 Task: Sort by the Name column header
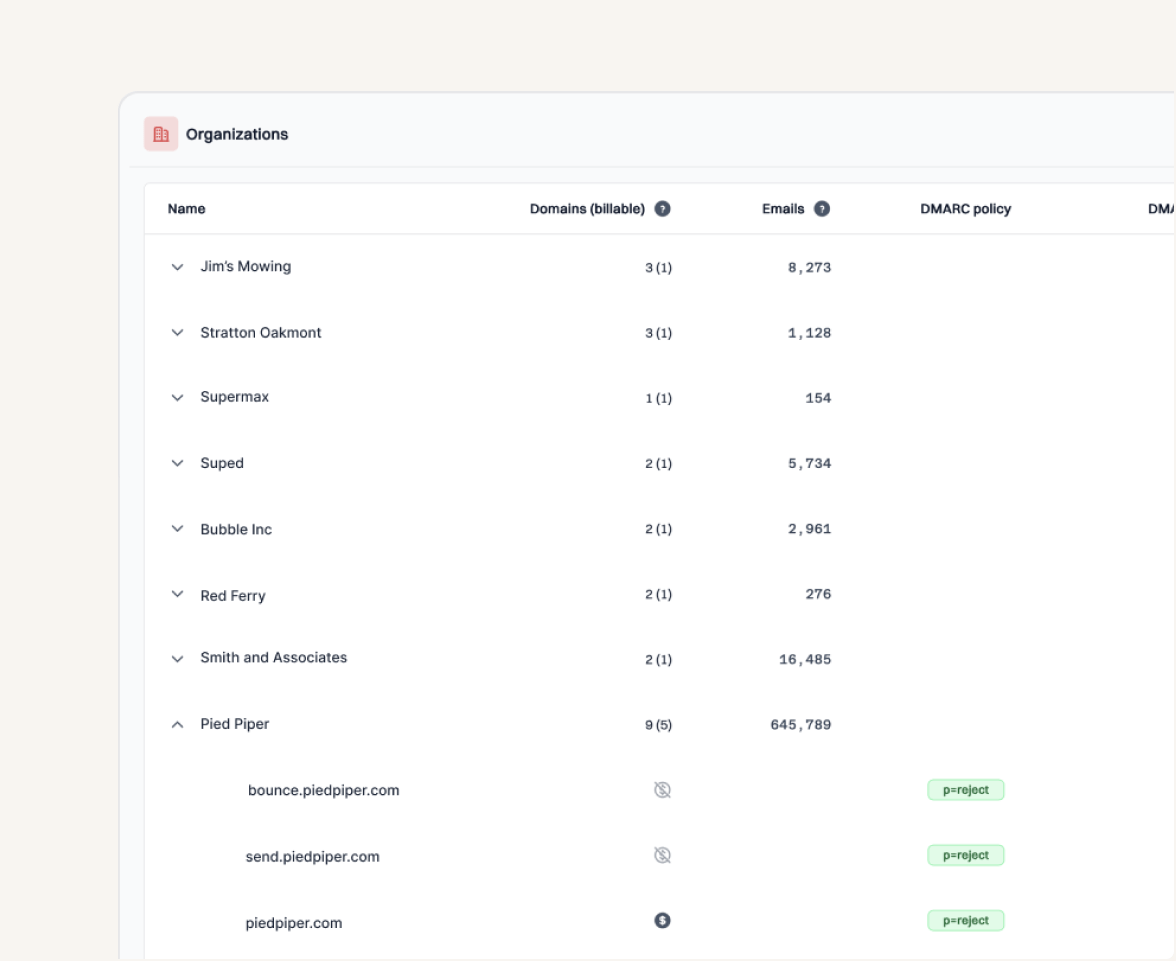click(x=187, y=209)
